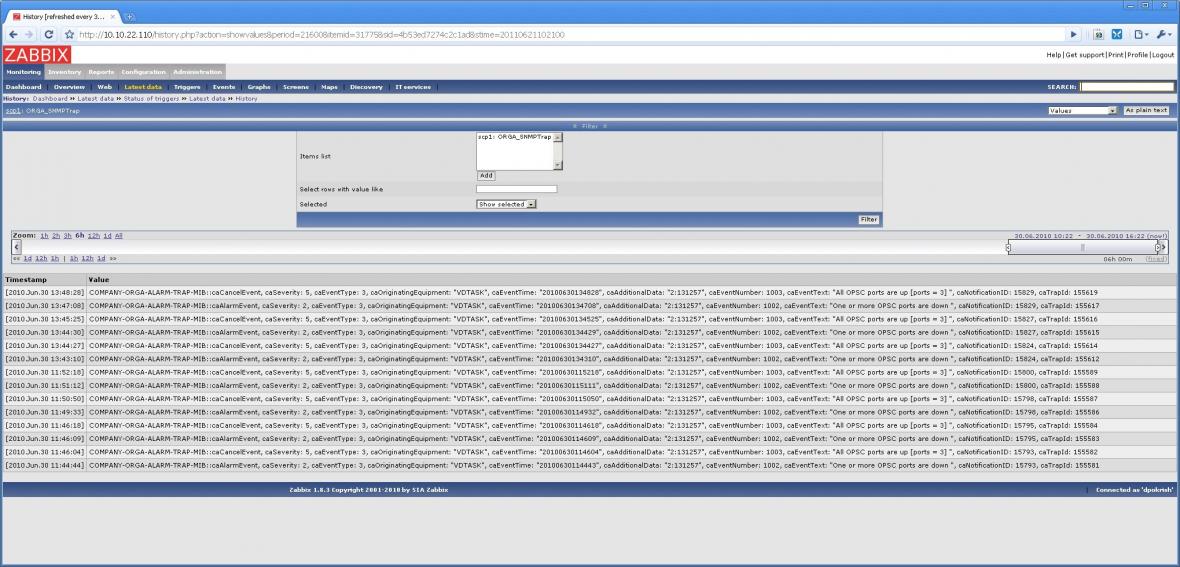Image resolution: width=1180 pixels, height=567 pixels.
Task: Open the browser page menu
Action: coord(1142,35)
